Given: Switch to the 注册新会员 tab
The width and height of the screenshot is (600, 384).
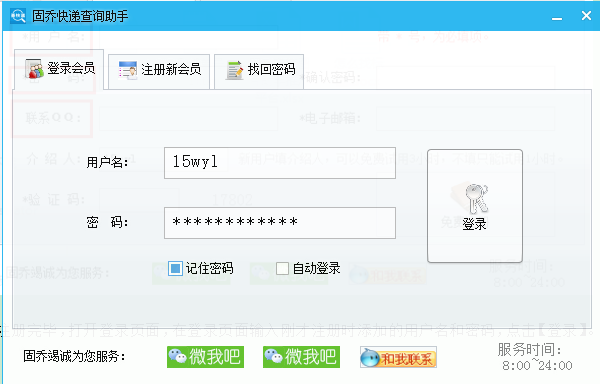Looking at the screenshot, I should [159, 72].
